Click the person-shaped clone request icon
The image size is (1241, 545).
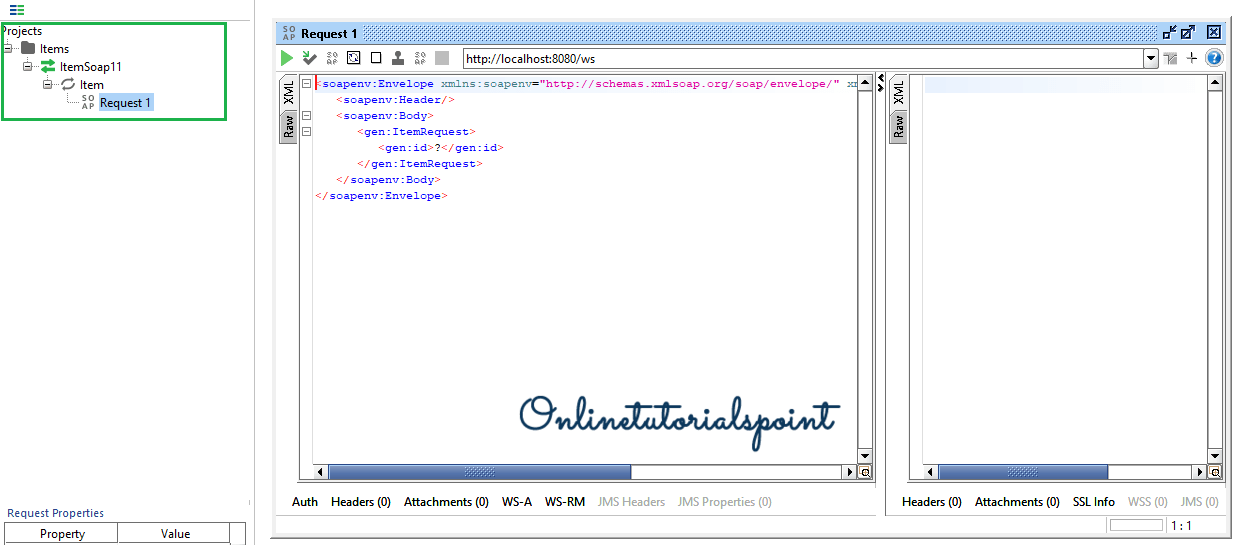pos(398,59)
